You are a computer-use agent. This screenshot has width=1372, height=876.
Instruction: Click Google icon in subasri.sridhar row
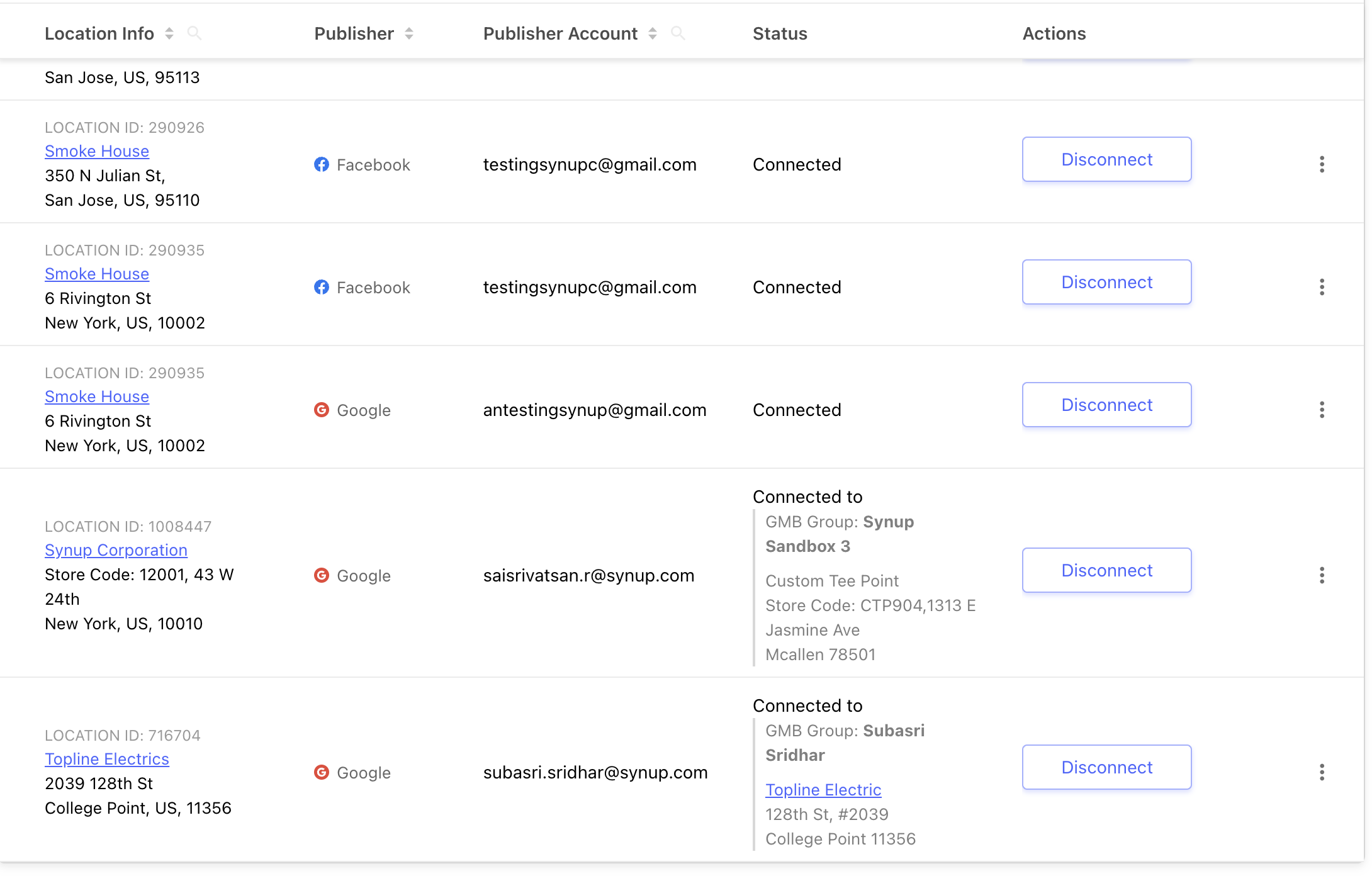tap(322, 772)
